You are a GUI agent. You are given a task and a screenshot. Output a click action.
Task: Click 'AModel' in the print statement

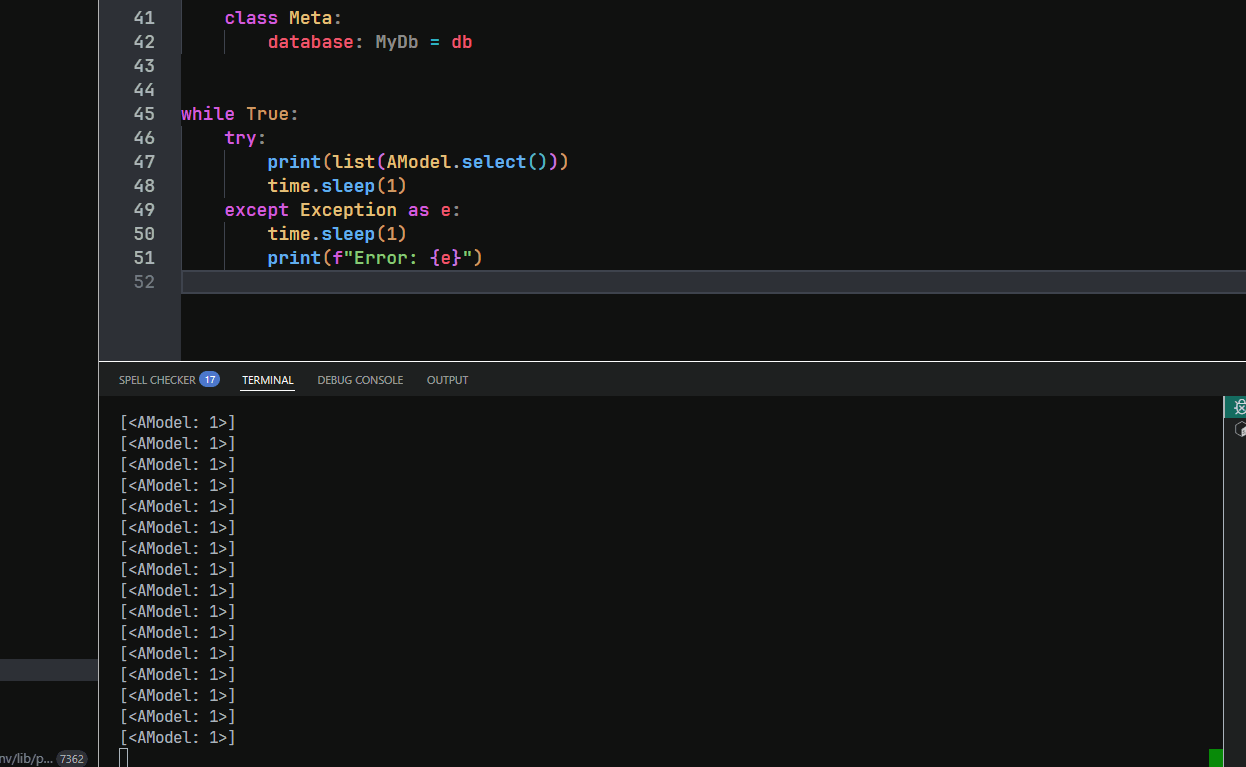tap(418, 162)
